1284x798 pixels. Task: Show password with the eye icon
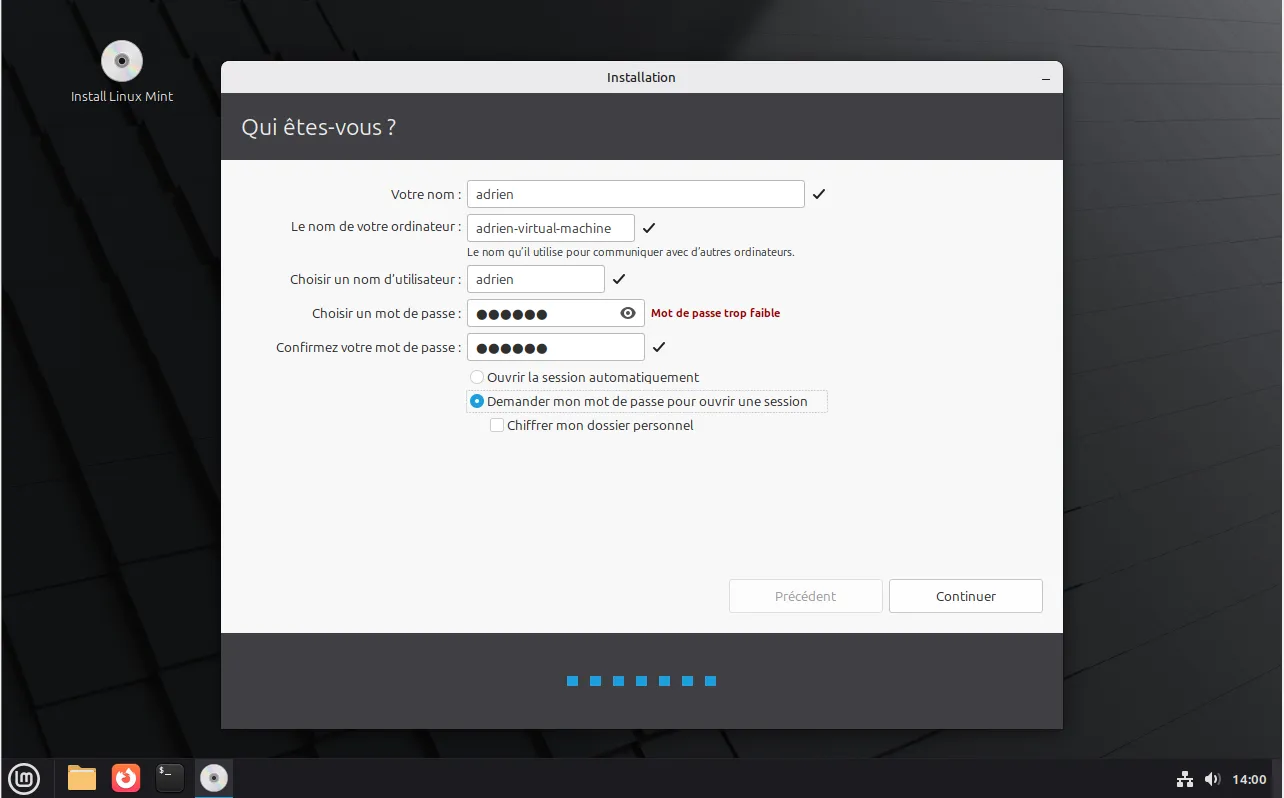point(628,313)
